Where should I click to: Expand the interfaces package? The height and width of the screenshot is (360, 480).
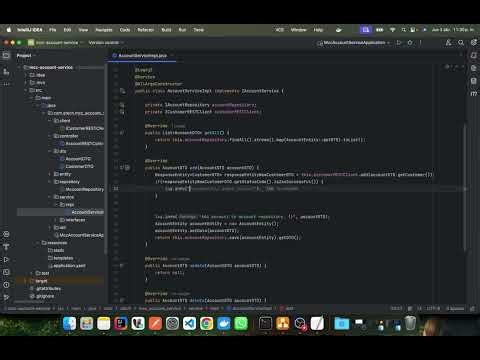[56, 220]
